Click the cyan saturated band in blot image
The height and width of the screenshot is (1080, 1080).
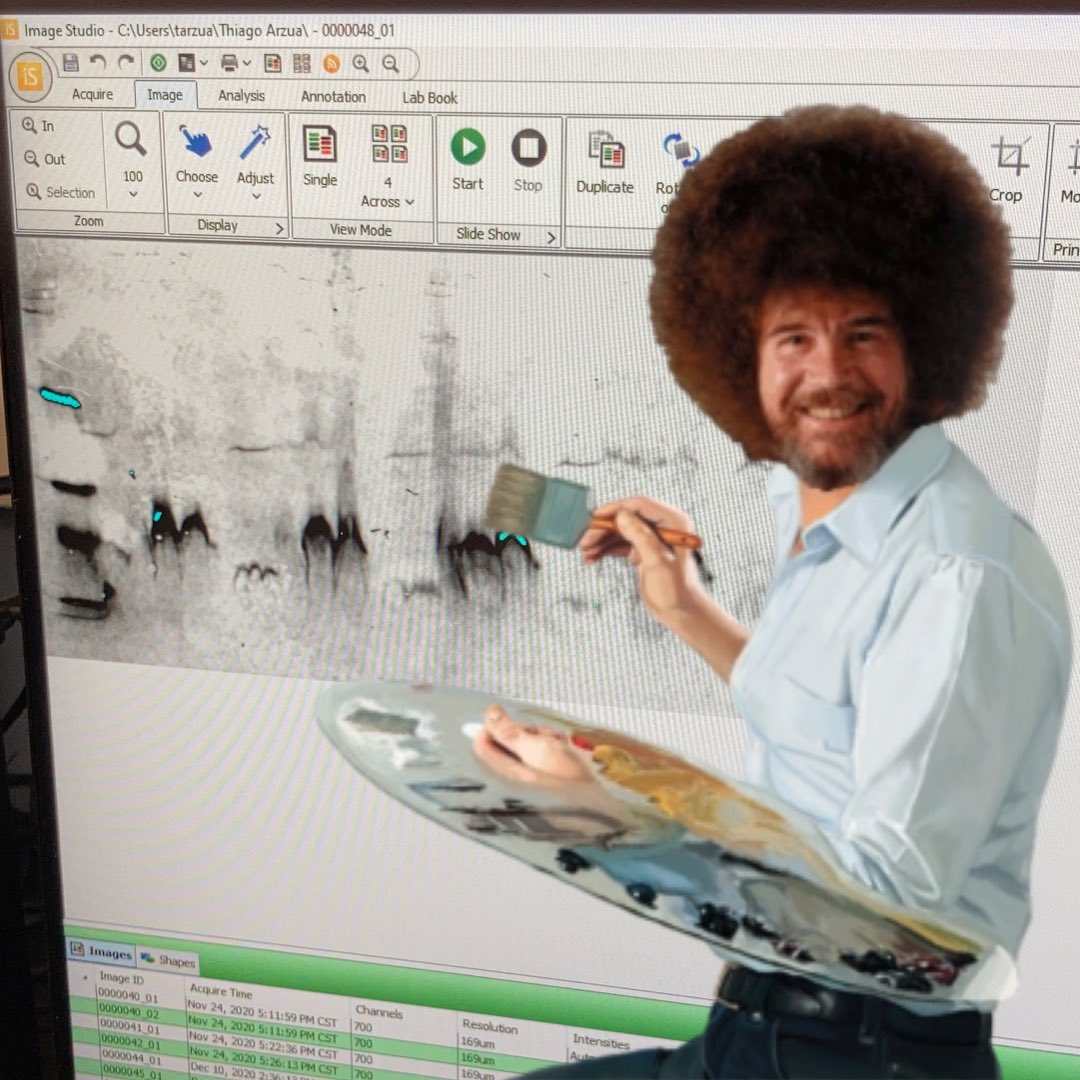click(60, 397)
